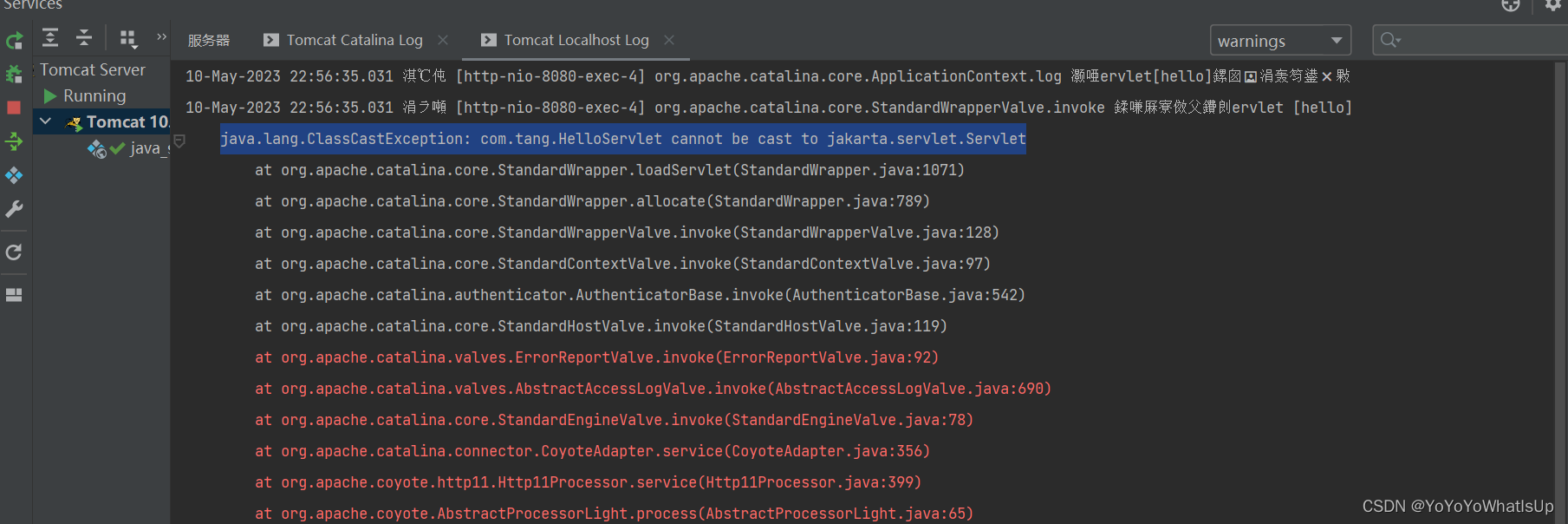
Task: Close the Tomcat Catalina Log tab
Action: coord(443,40)
